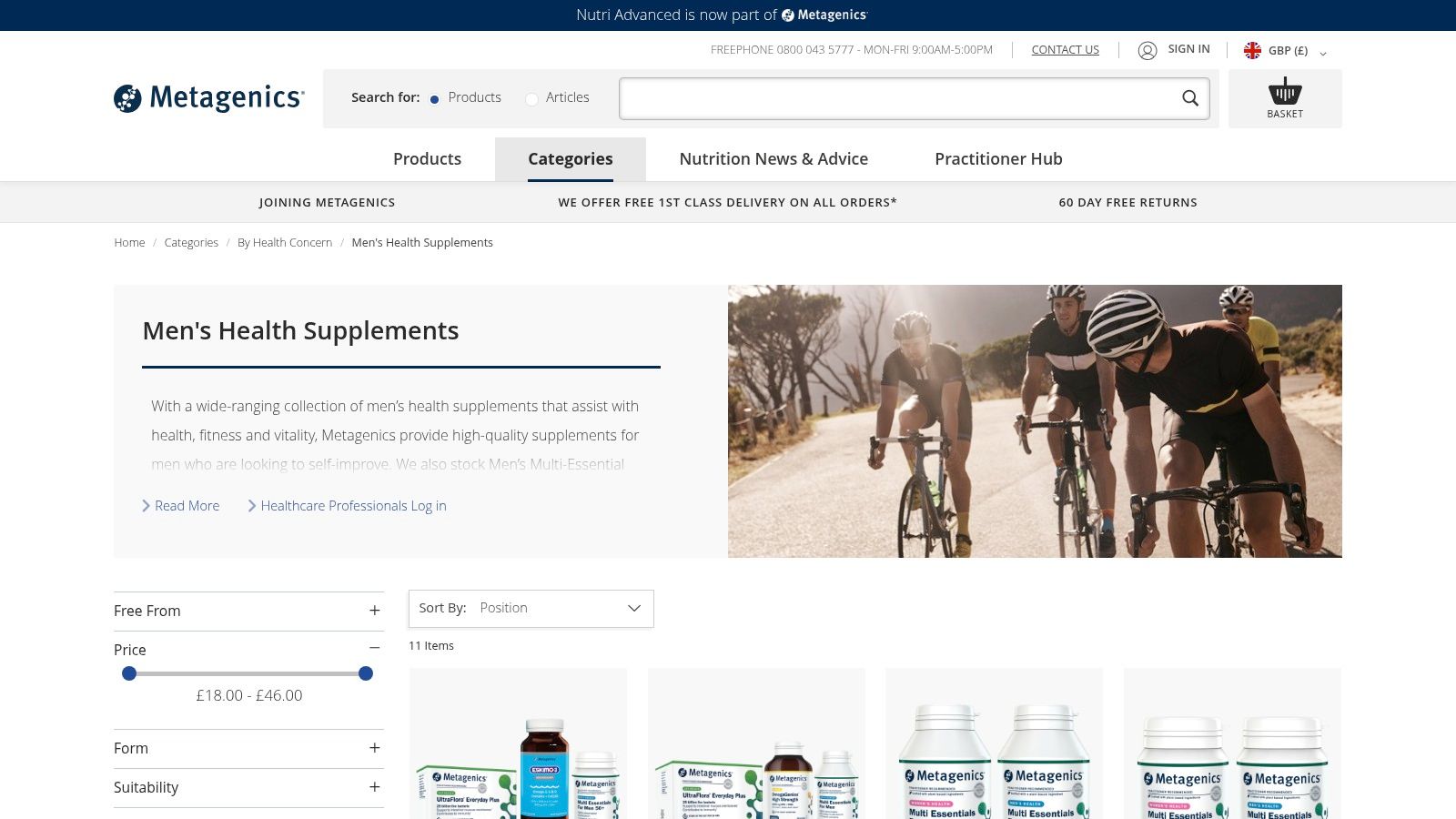Click the UK flag currency icon
This screenshot has height=819, width=1456.
[1252, 51]
